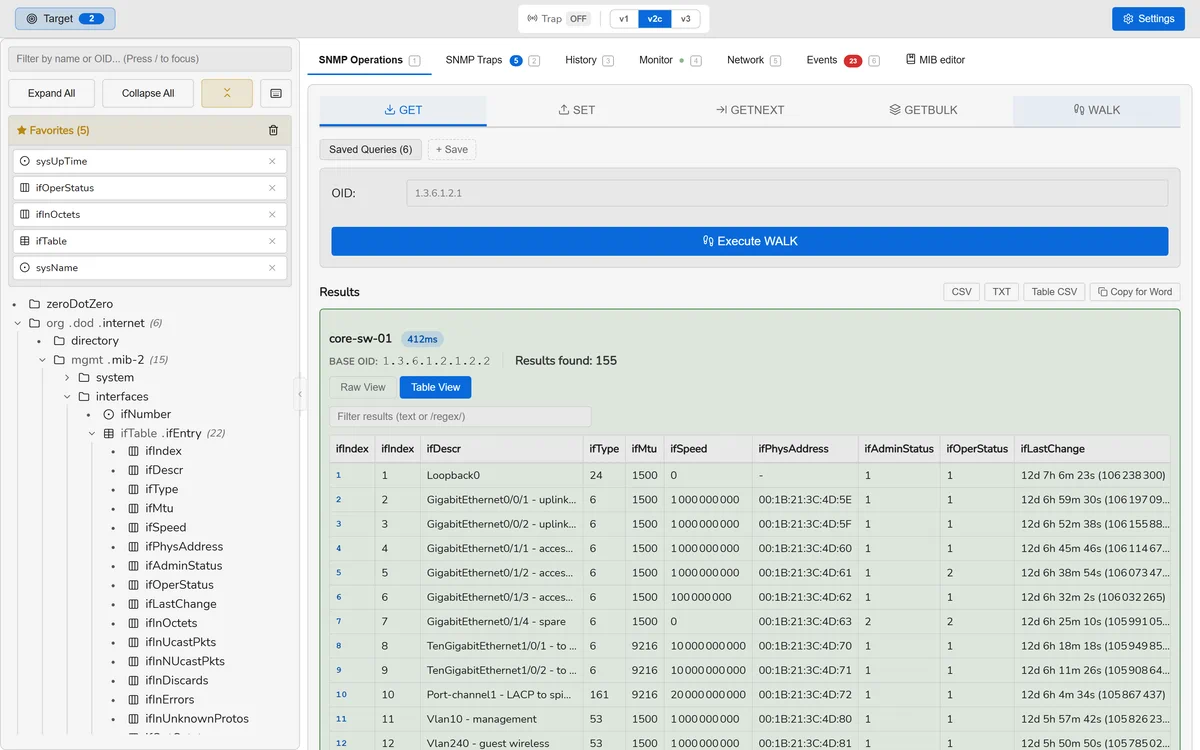Image resolution: width=1200 pixels, height=750 pixels.
Task: Select SNMP version v3
Action: [685, 19]
